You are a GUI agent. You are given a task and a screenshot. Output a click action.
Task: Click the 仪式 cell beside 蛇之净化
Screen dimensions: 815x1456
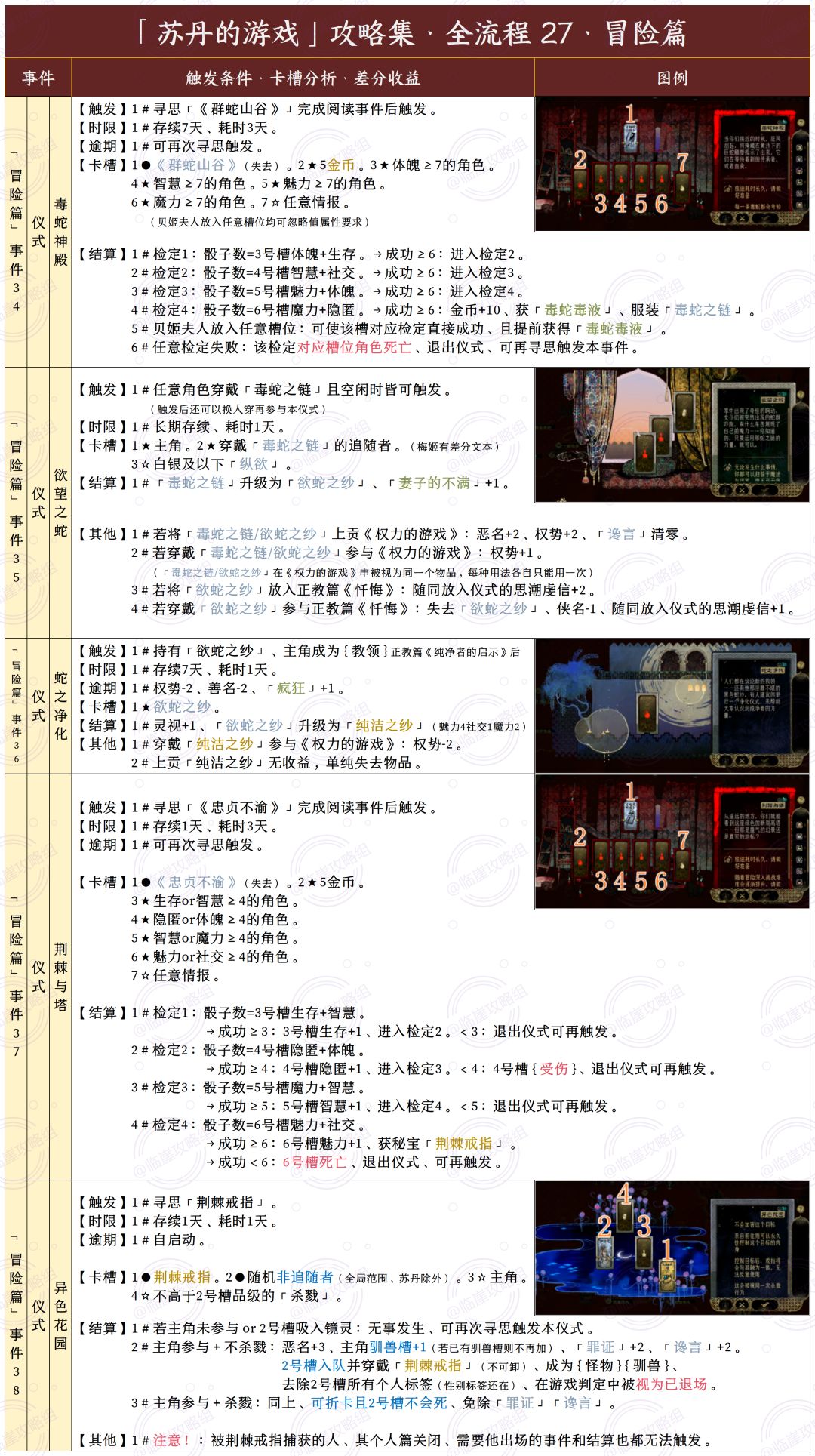[x=38, y=706]
